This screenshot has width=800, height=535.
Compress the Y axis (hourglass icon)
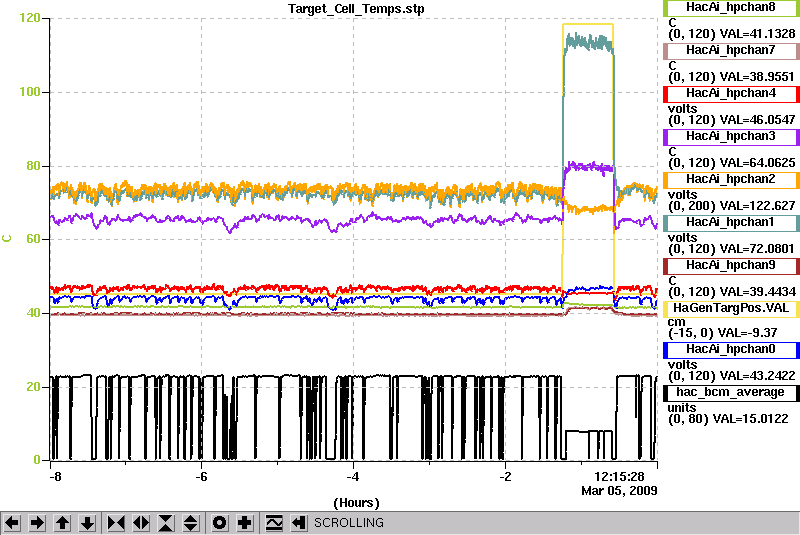166,523
